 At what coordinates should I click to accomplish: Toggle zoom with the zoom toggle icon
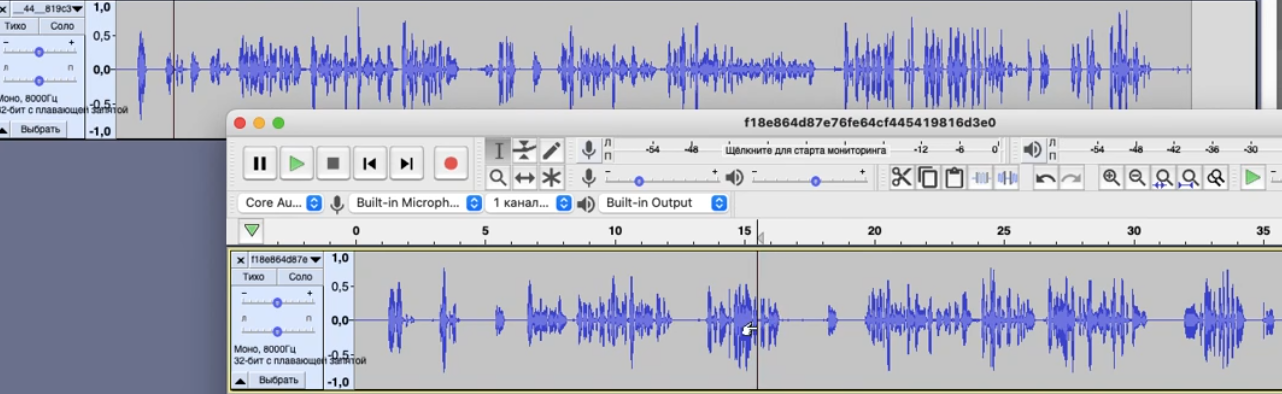1215,178
